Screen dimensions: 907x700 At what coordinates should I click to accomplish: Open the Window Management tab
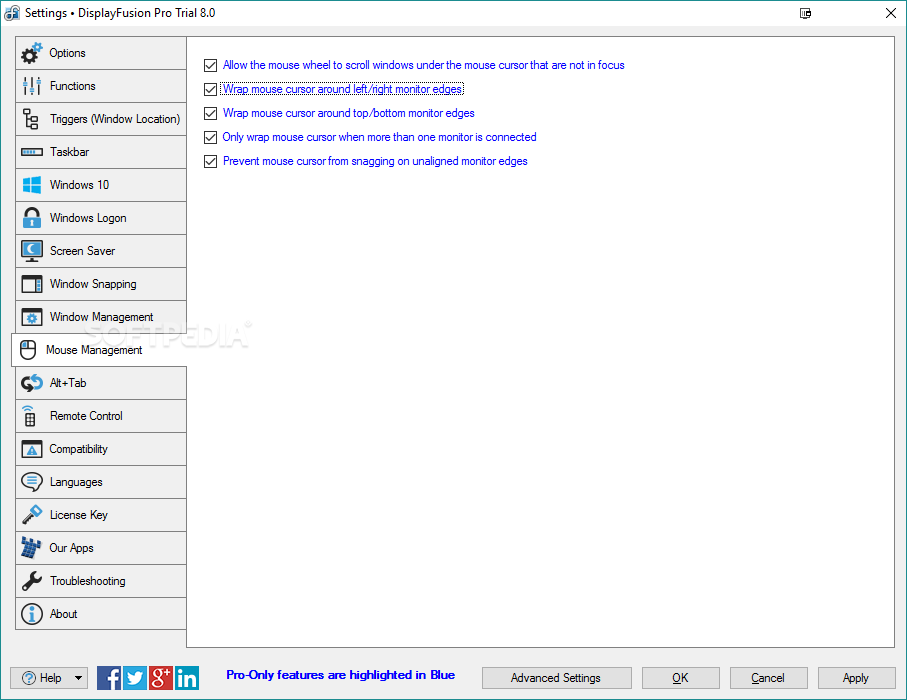point(101,317)
